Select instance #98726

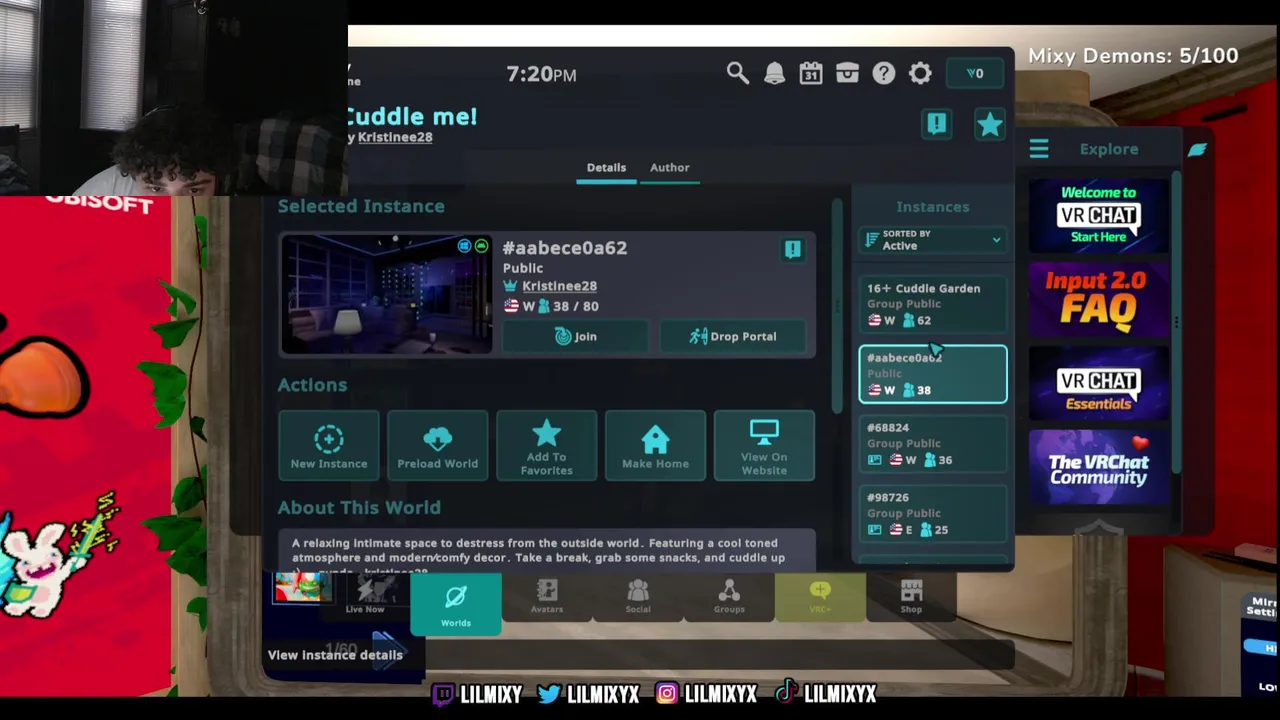(933, 514)
